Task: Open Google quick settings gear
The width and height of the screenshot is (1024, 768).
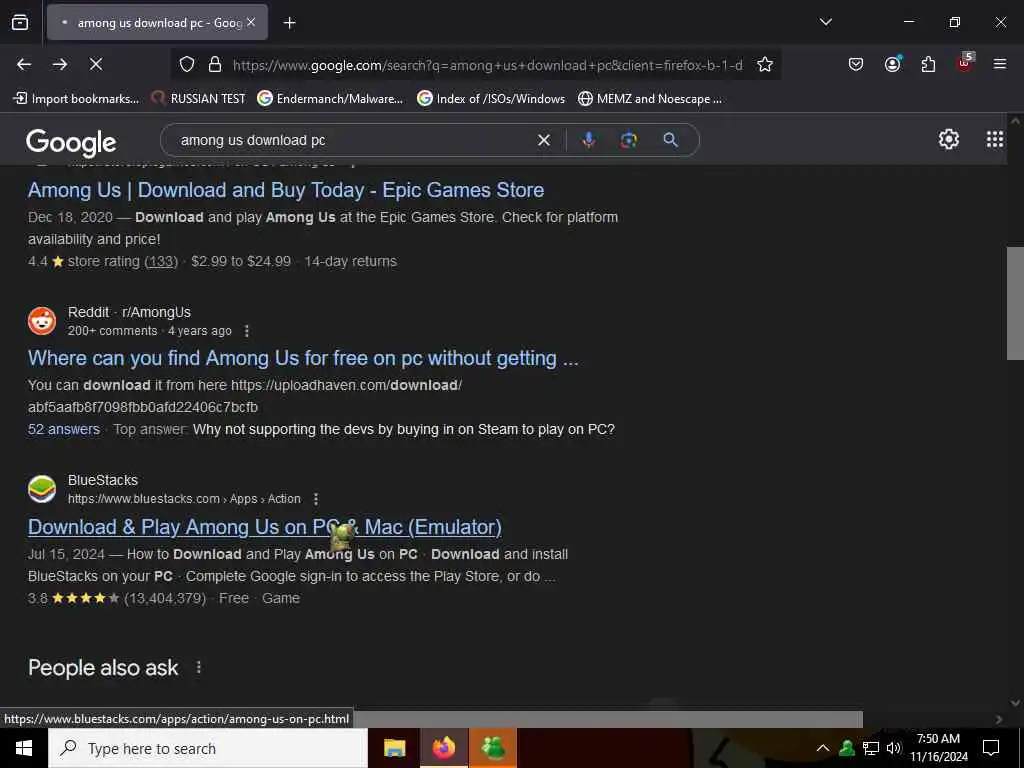Action: [948, 139]
